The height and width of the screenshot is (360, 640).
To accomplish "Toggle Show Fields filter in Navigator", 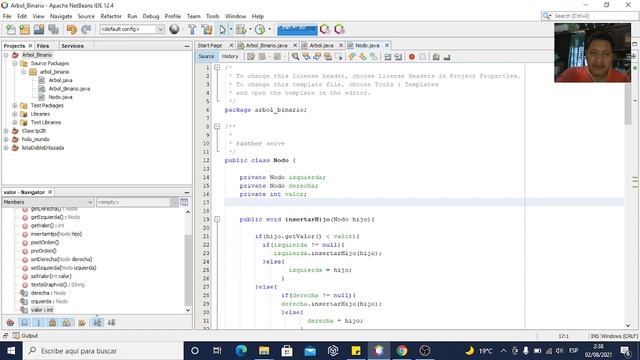I will [25, 322].
